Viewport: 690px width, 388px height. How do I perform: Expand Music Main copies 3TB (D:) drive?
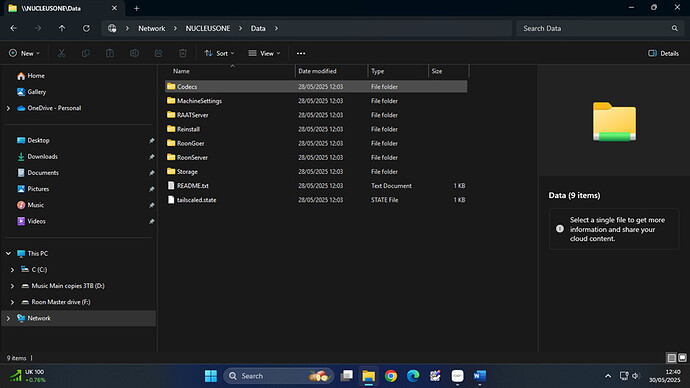12,286
